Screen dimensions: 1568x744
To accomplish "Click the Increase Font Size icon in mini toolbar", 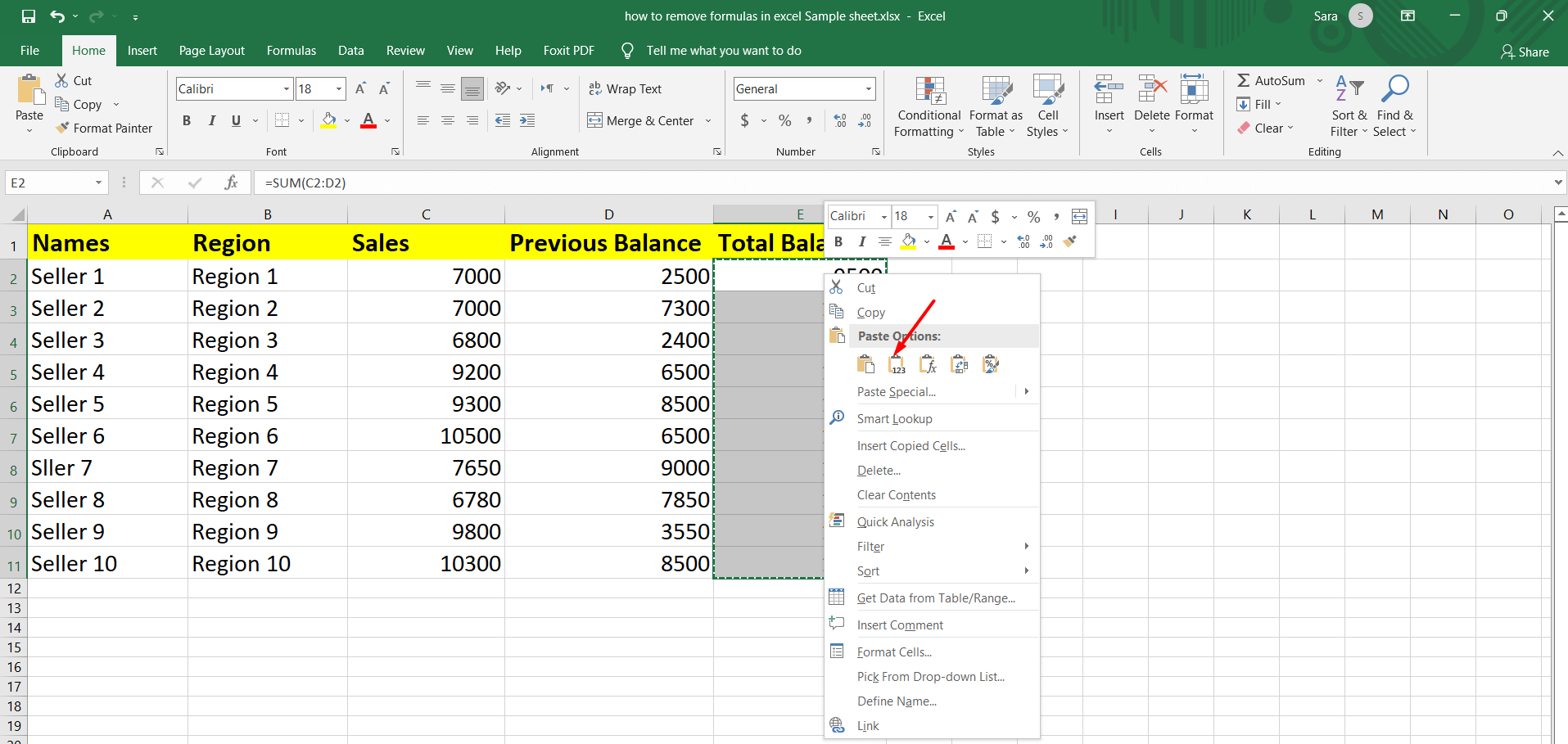I will [950, 216].
